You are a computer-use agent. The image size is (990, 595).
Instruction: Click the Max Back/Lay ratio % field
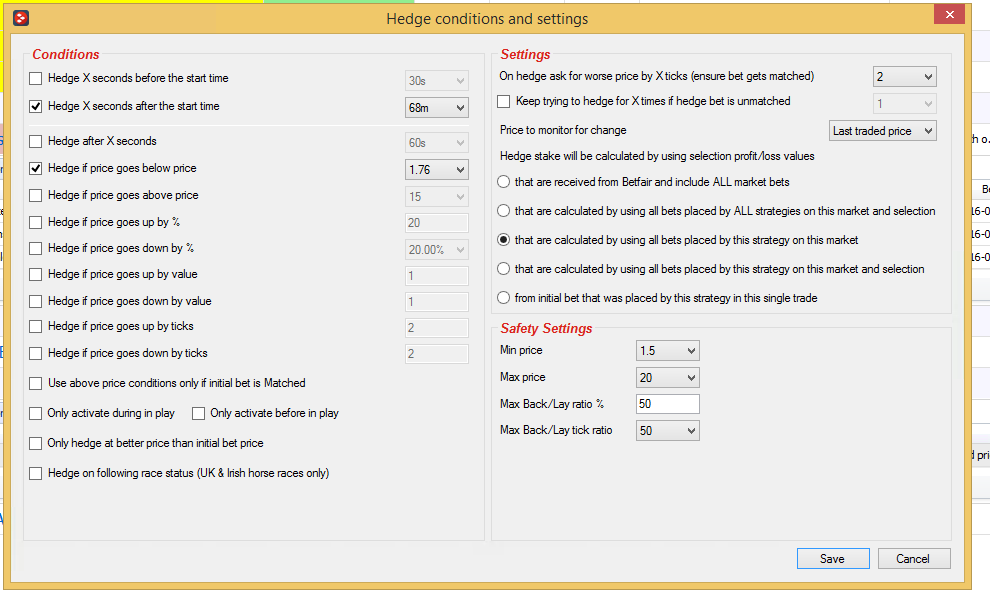tap(668, 404)
